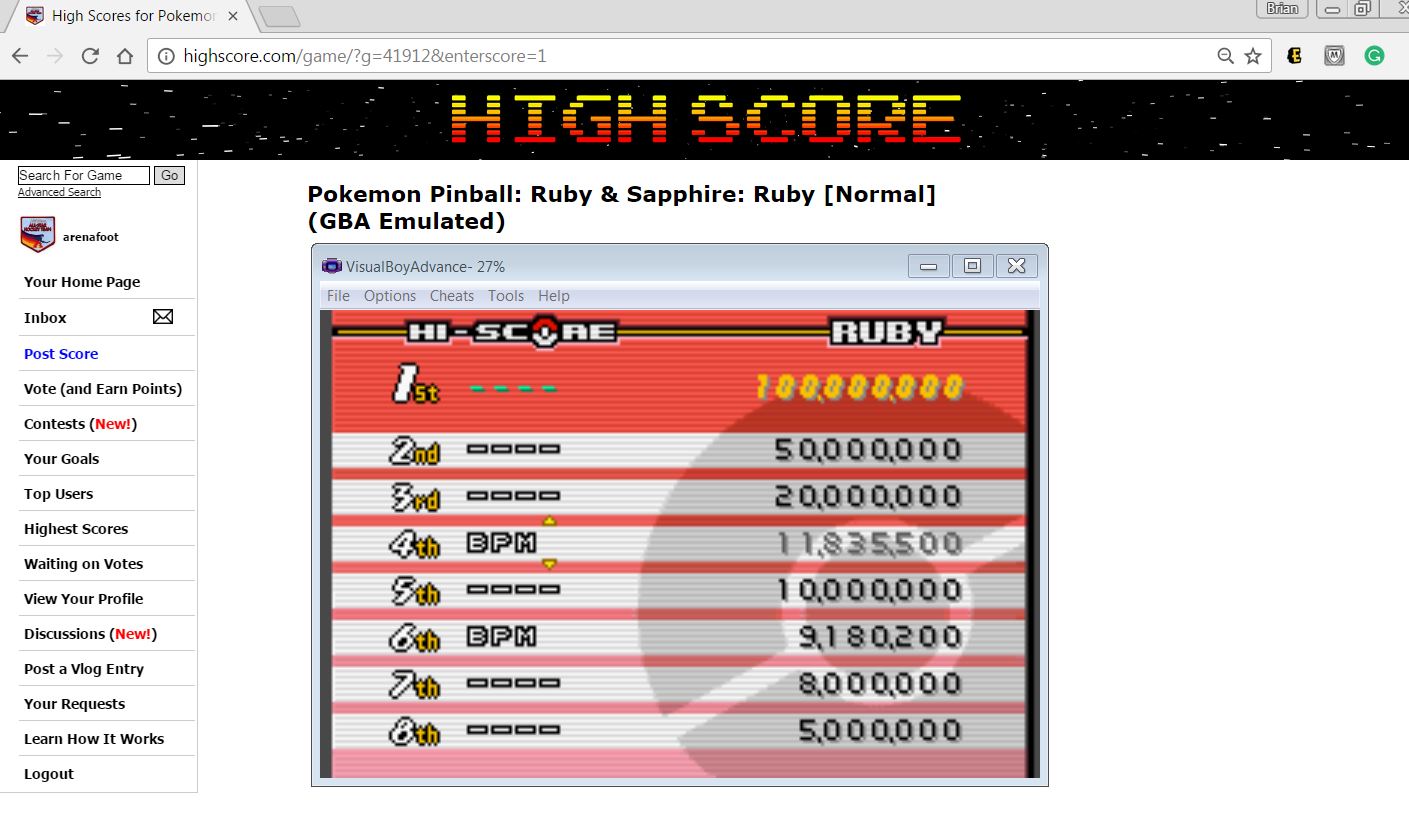This screenshot has width=1409, height=839.
Task: Click the zoom magnifier icon in address bar
Action: (1225, 56)
